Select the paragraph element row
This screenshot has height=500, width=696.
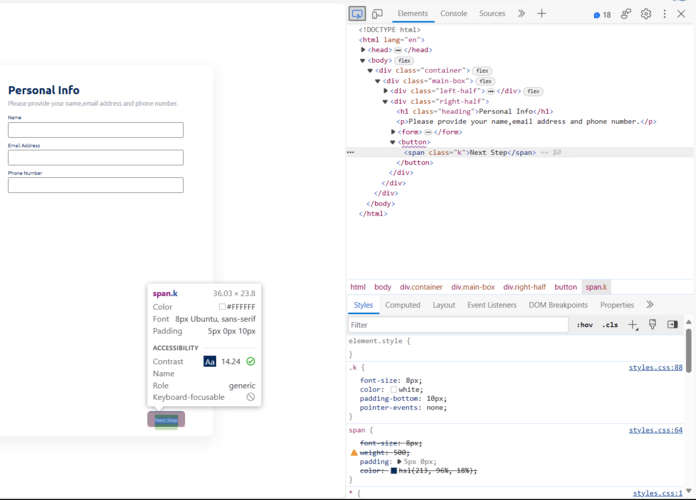[526, 122]
